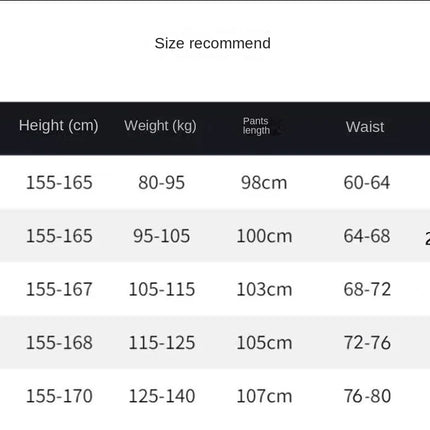Click the 155-170 height cell

pos(59,396)
